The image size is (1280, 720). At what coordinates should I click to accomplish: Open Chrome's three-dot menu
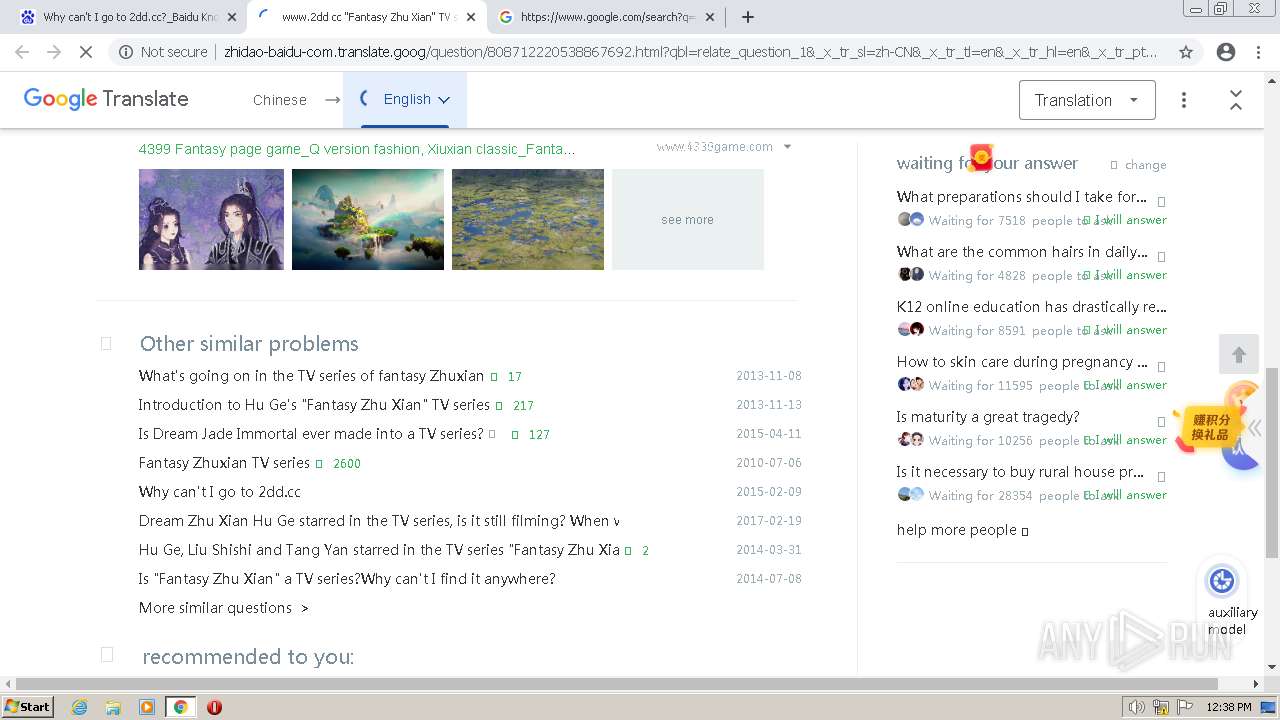[x=1257, y=52]
